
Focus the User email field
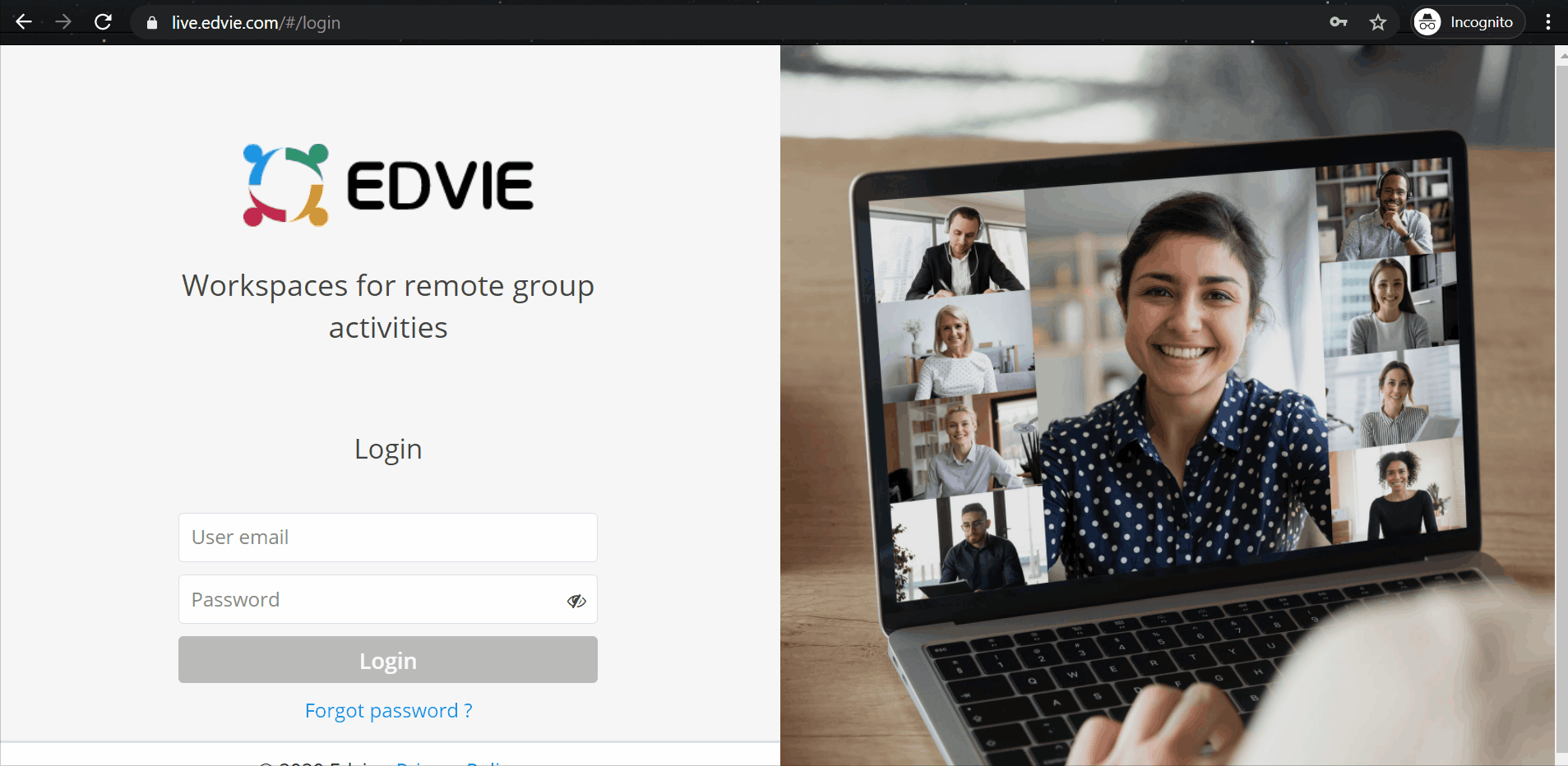387,538
